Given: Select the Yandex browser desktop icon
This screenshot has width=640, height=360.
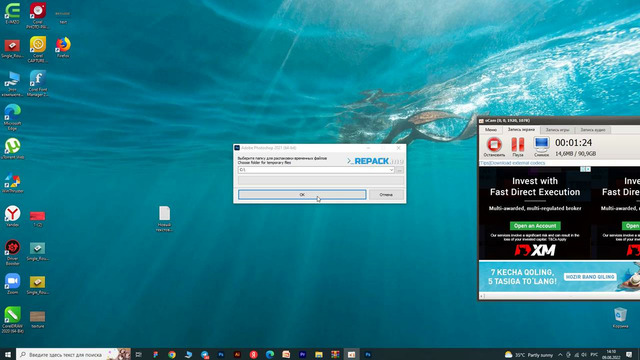Looking at the screenshot, I should pos(13,216).
